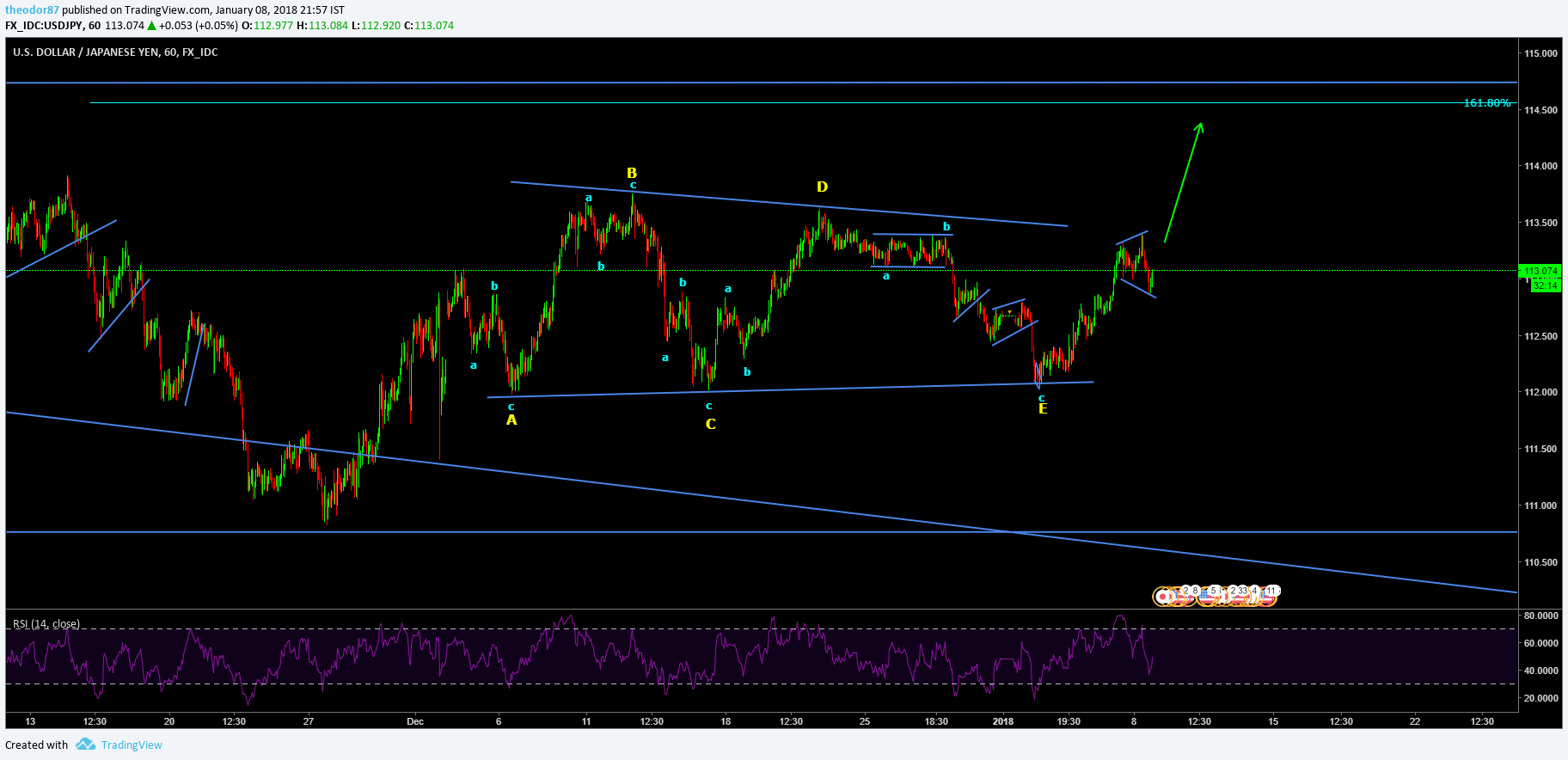The image size is (1568, 760).
Task: Click the 114.000 price axis label
Action: point(1540,166)
